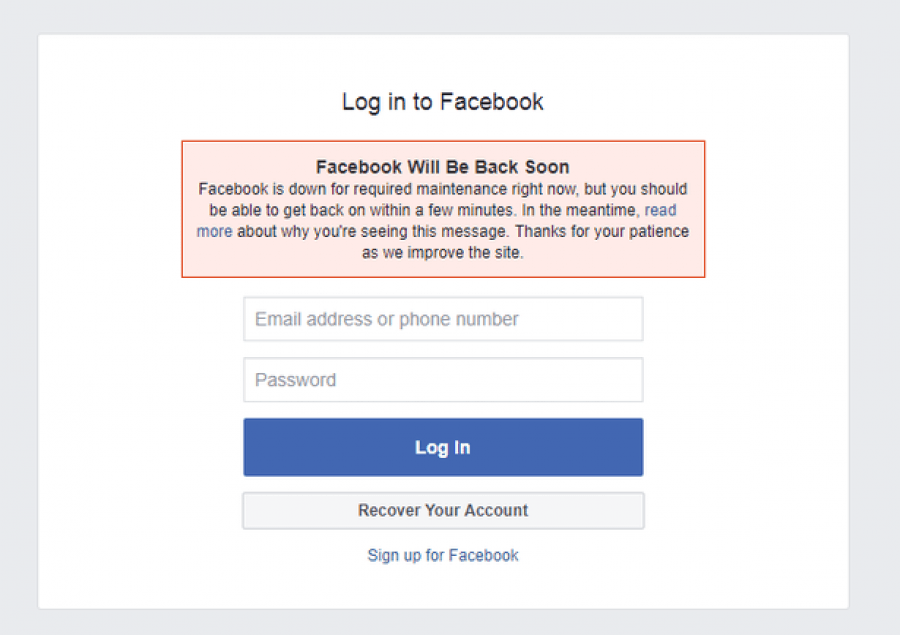Click the 'Facebook Will Be Back Soon' title

click(x=443, y=167)
